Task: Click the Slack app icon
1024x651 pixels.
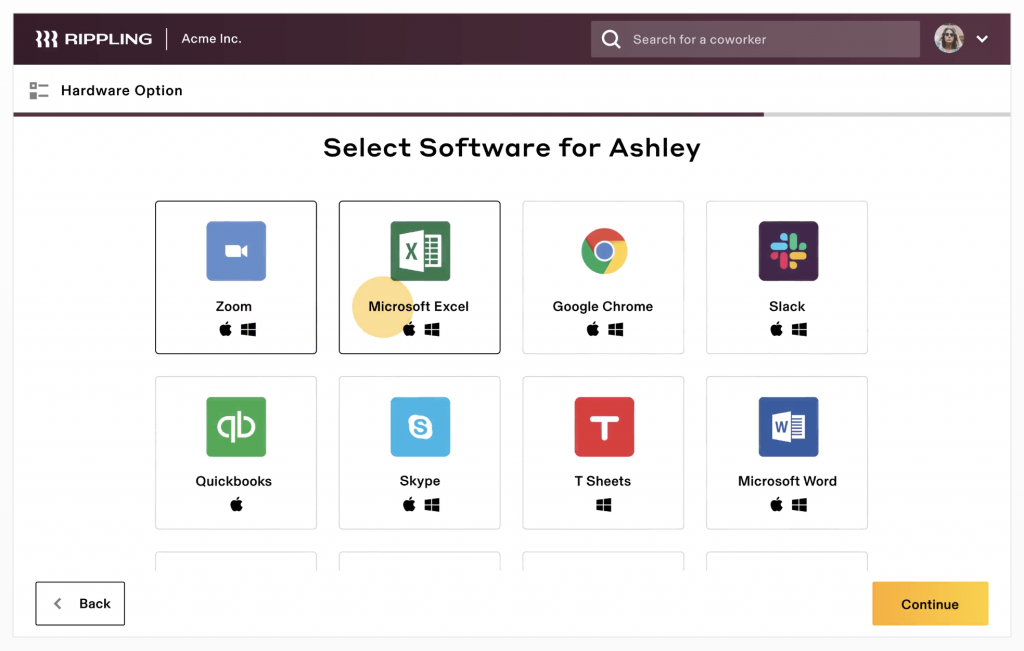Action: (x=788, y=251)
